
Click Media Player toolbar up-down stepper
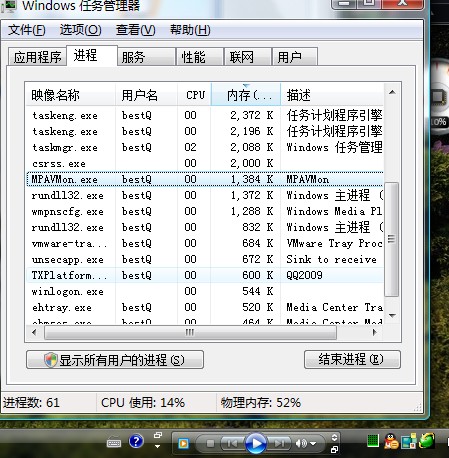click(x=334, y=437)
